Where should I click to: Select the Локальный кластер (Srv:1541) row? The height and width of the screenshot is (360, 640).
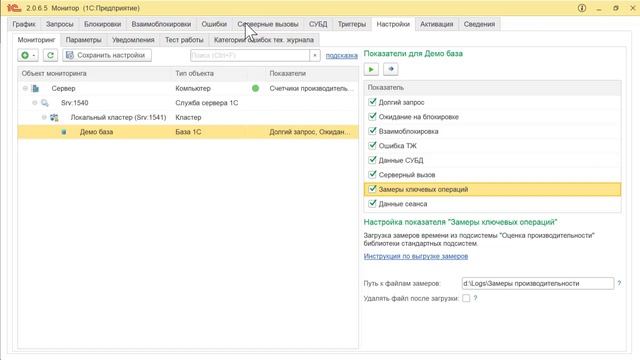188,118
